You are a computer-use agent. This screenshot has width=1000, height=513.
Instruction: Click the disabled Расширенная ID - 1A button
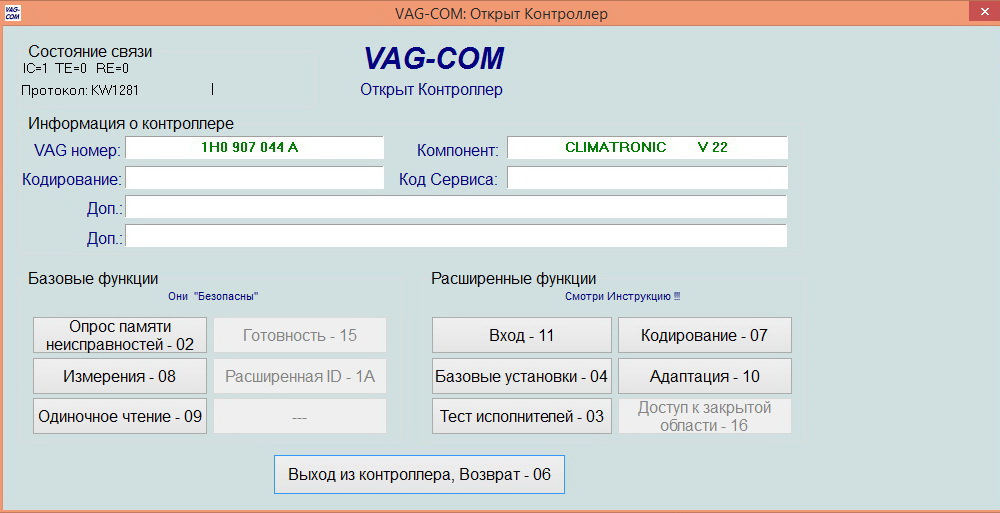(x=300, y=376)
